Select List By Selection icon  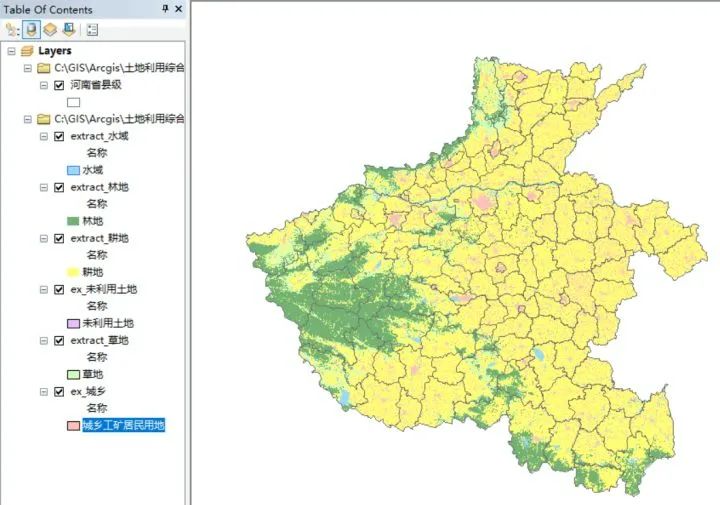[69, 30]
